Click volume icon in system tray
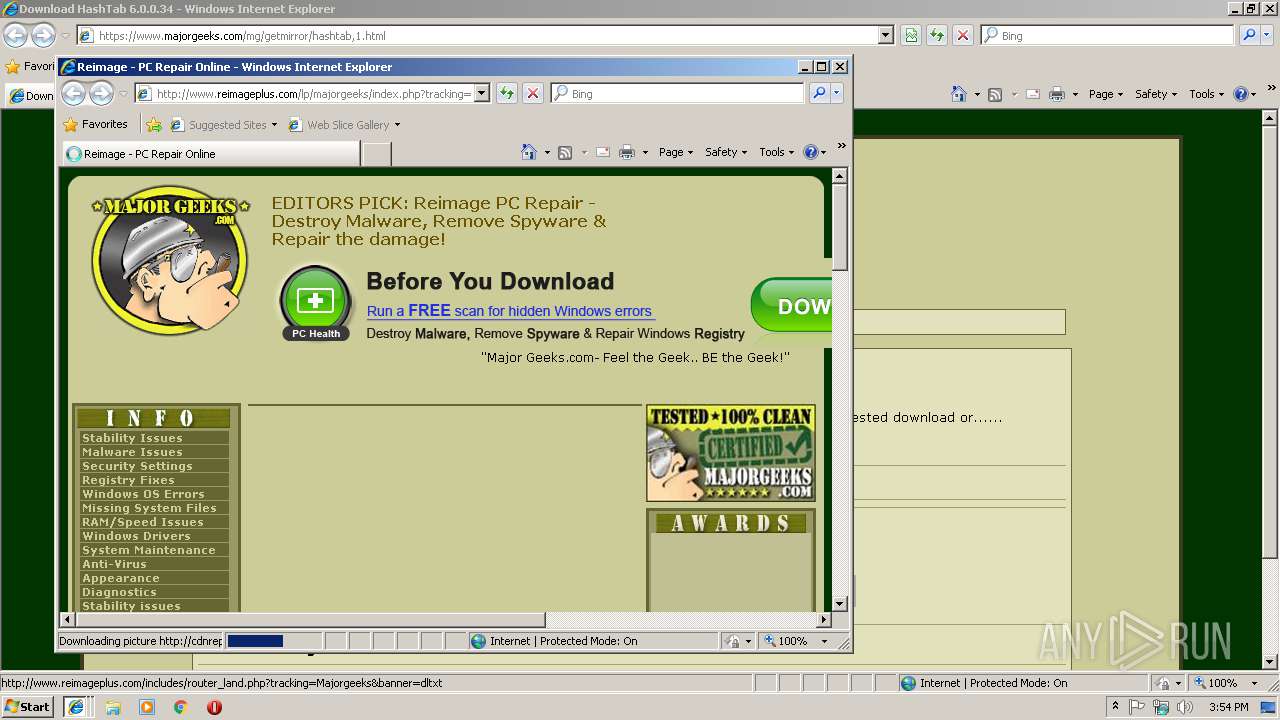 pyautogui.click(x=1185, y=707)
